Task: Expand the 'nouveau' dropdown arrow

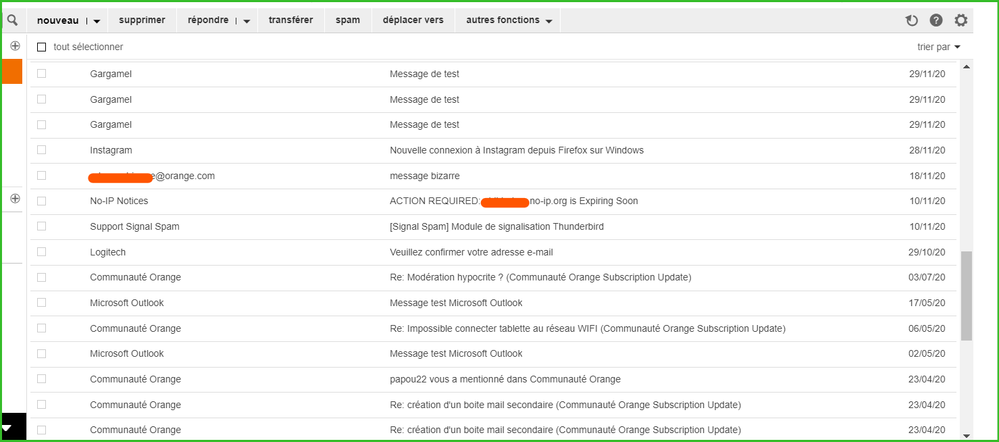Action: point(97,21)
